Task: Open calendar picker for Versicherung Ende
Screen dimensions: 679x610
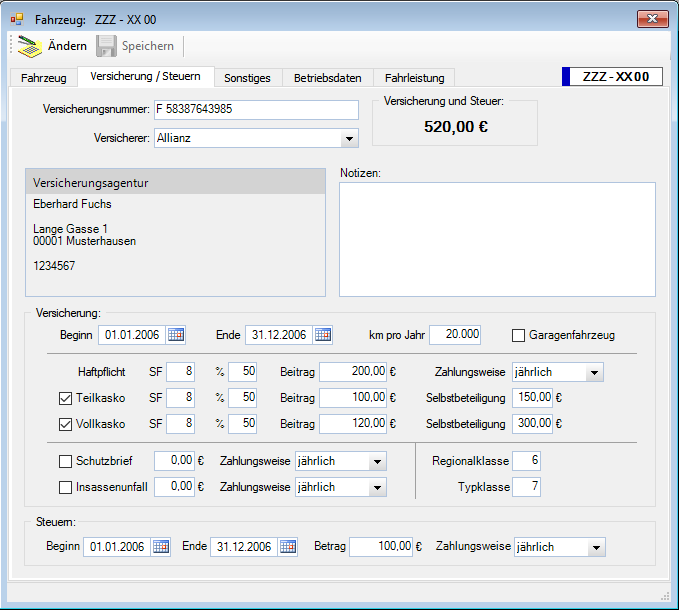Action: 323,335
